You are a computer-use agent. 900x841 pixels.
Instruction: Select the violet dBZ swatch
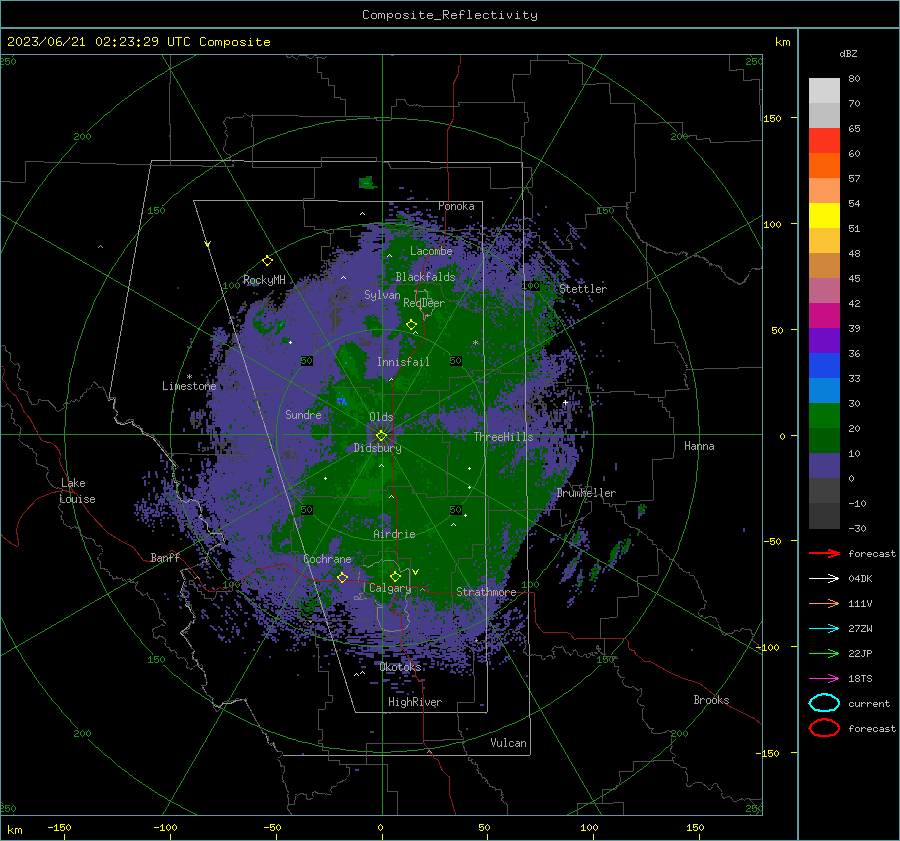pyautogui.click(x=824, y=341)
